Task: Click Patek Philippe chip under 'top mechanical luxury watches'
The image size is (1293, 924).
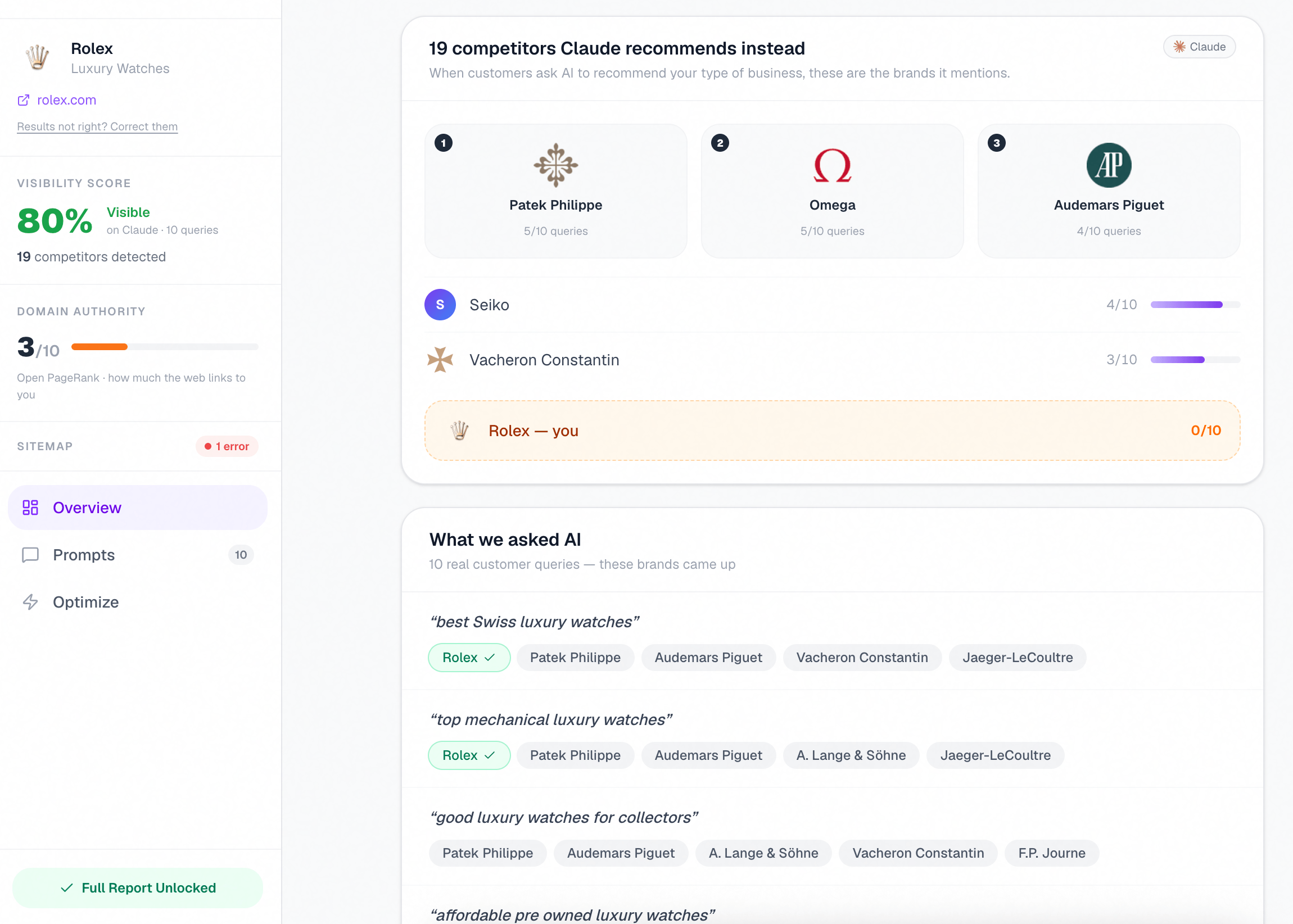Action: coord(575,755)
